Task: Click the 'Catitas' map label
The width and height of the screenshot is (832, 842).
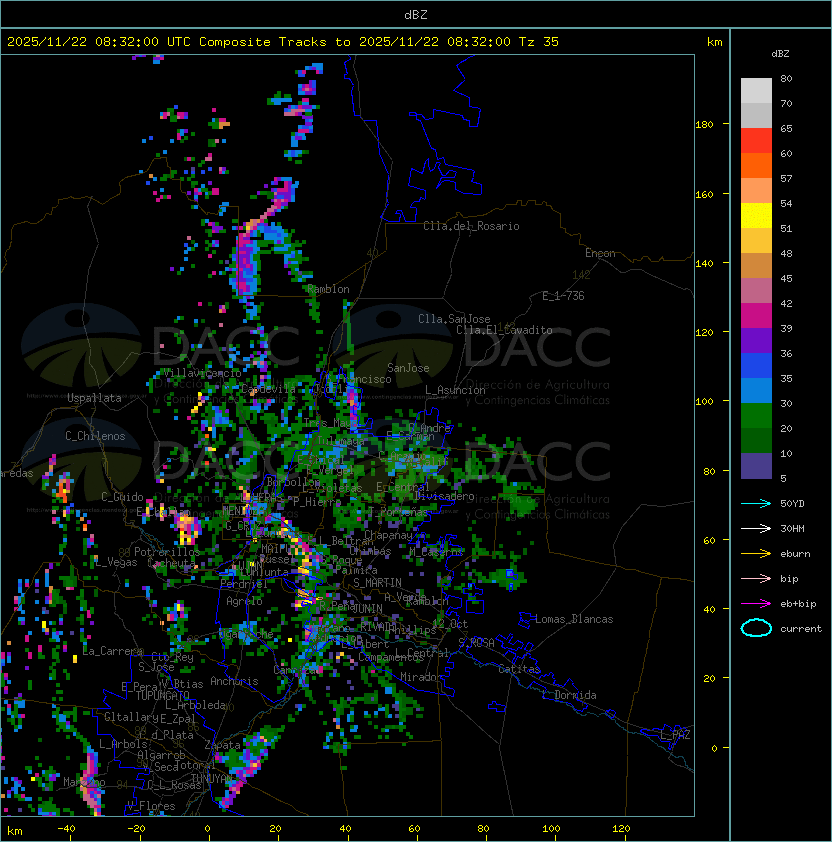Action: click(x=519, y=670)
